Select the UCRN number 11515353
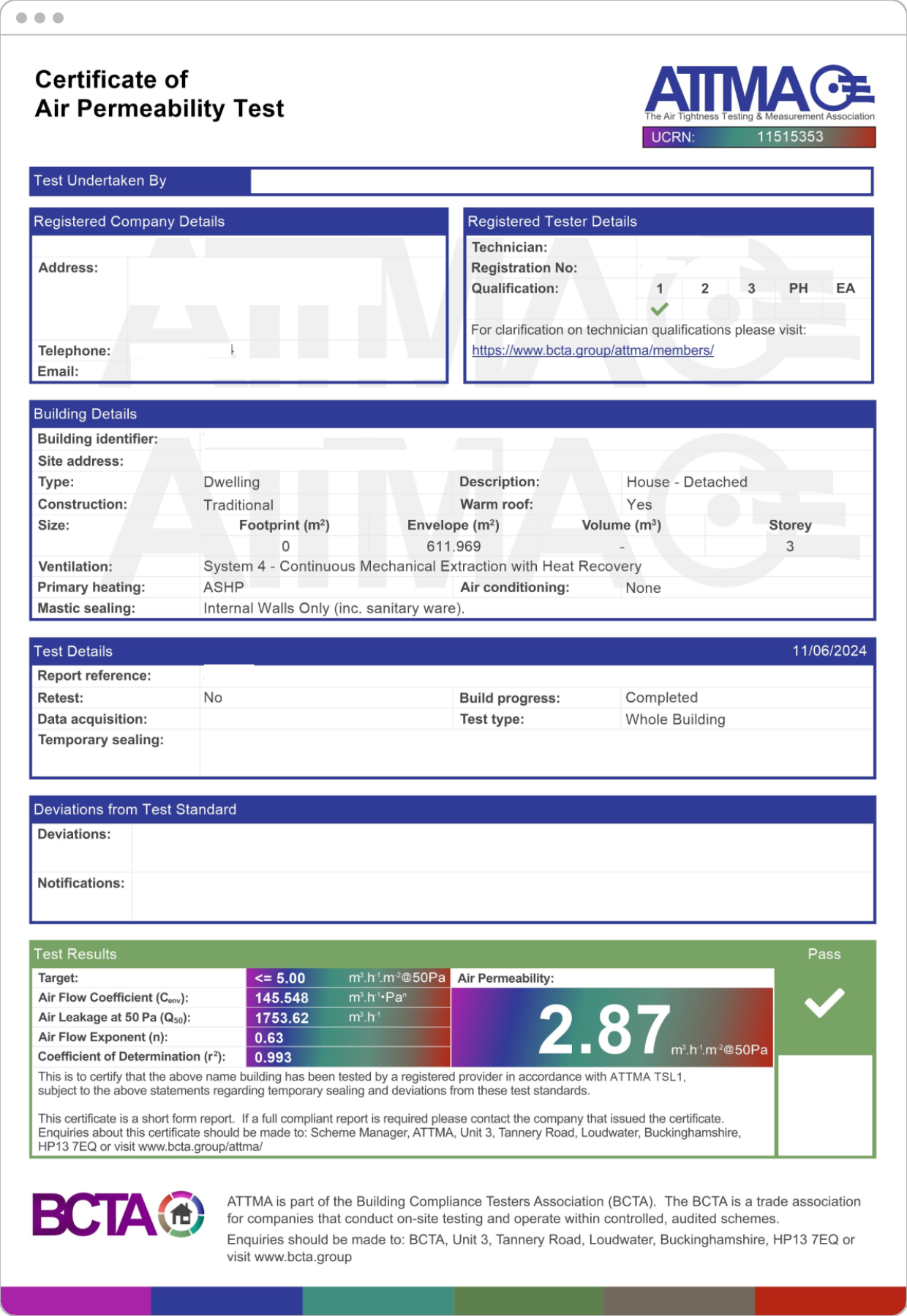The image size is (907, 1316). (790, 137)
